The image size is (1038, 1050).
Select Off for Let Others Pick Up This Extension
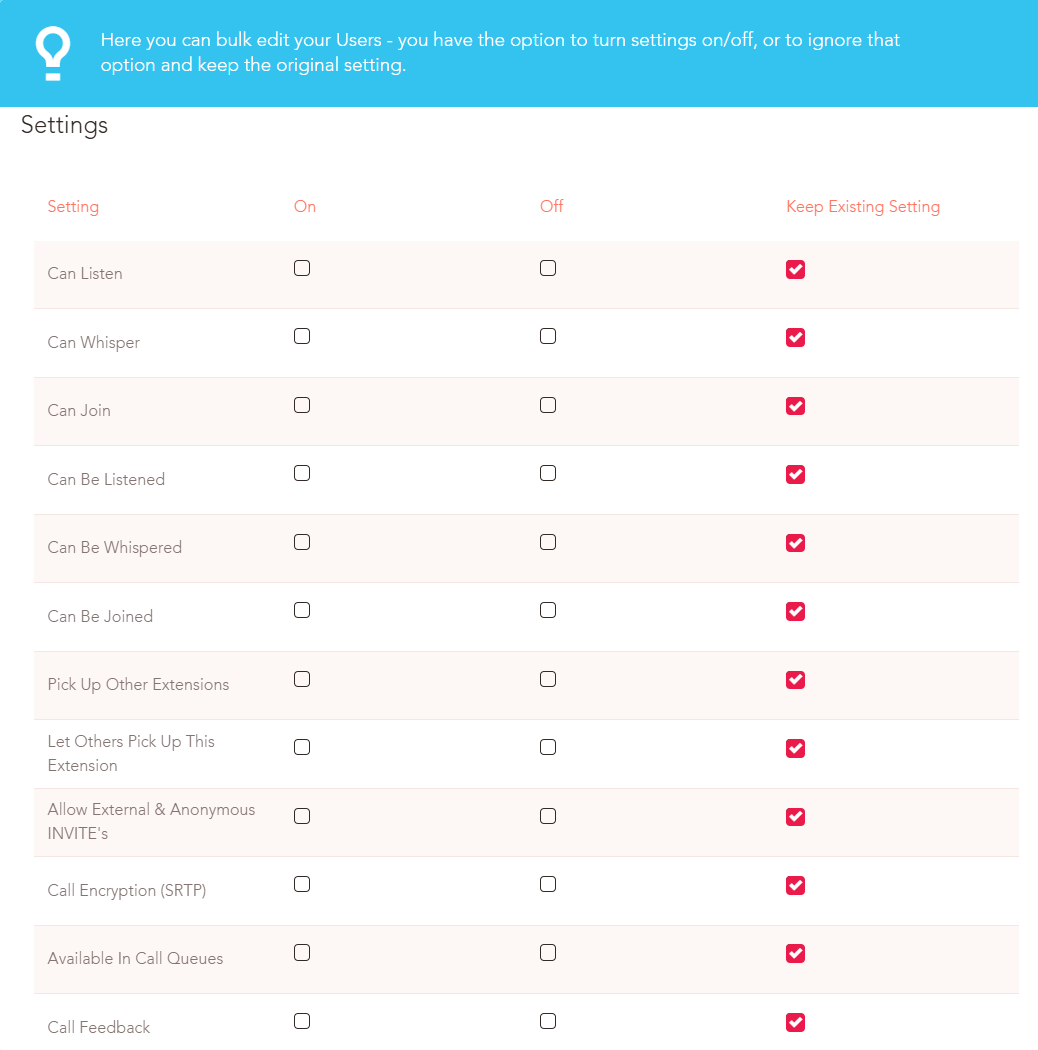[x=548, y=747]
